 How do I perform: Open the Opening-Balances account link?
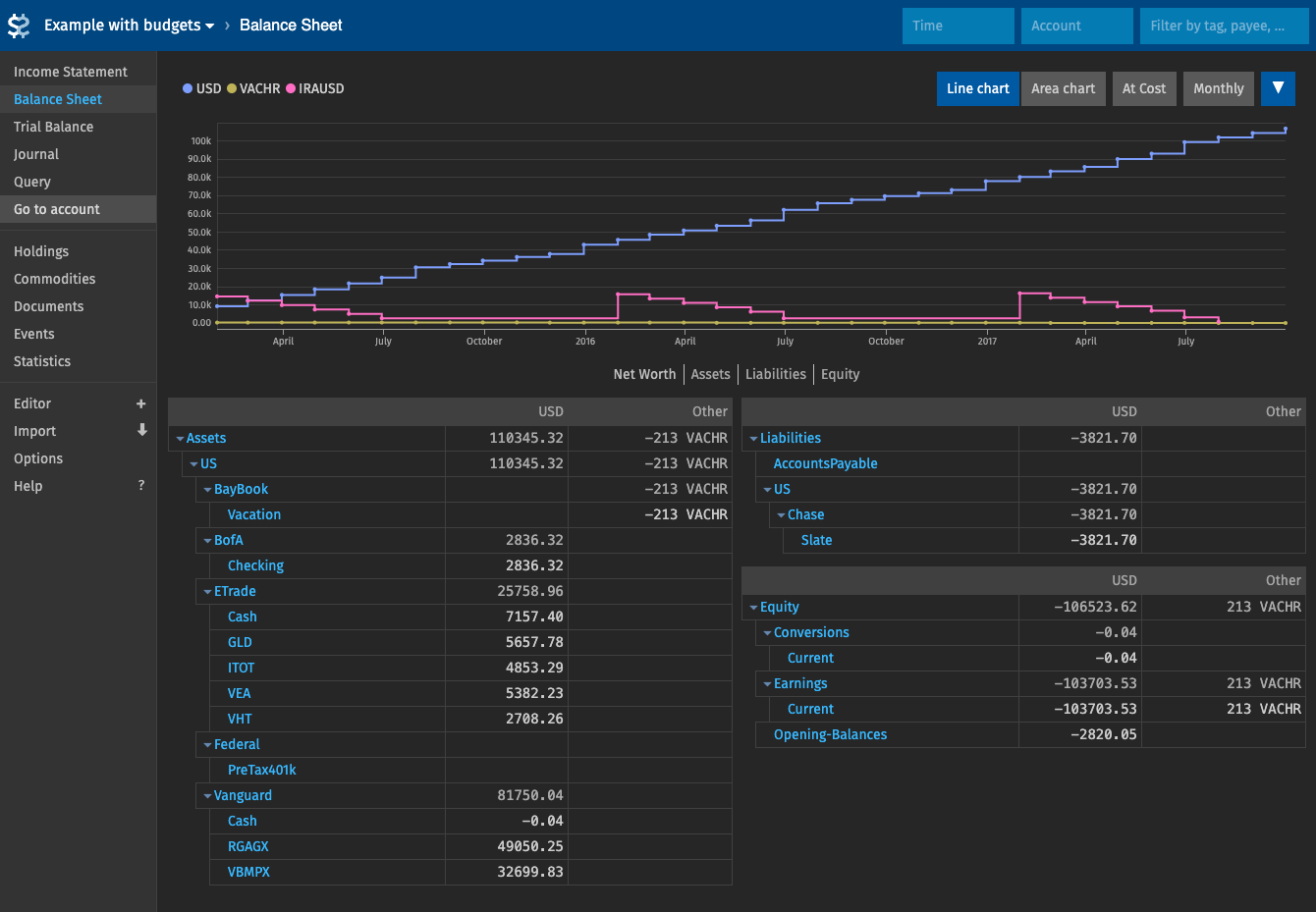tap(830, 734)
